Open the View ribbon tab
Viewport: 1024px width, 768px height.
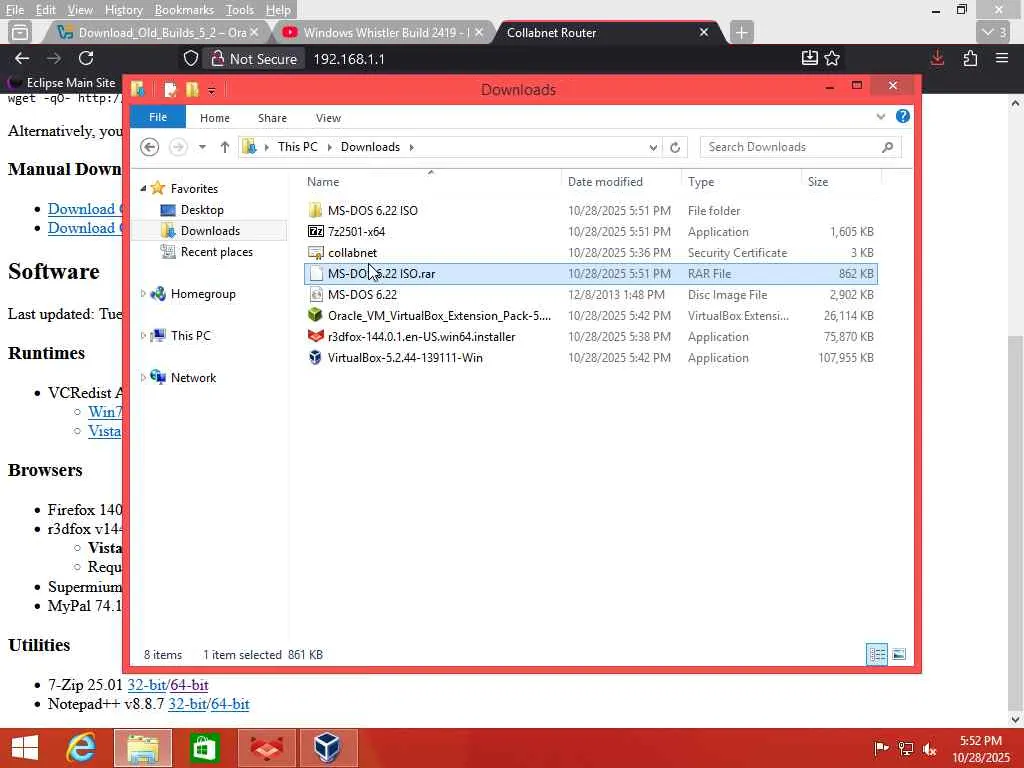pos(328,118)
